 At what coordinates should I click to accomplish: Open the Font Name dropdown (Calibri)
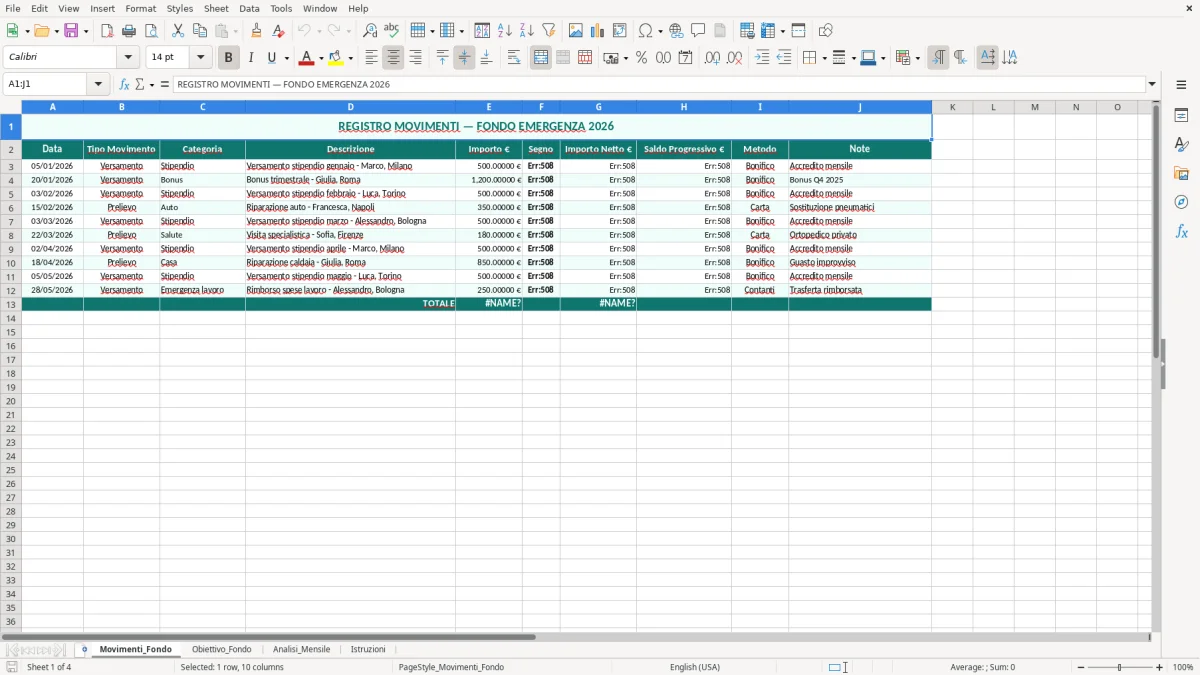(x=128, y=58)
